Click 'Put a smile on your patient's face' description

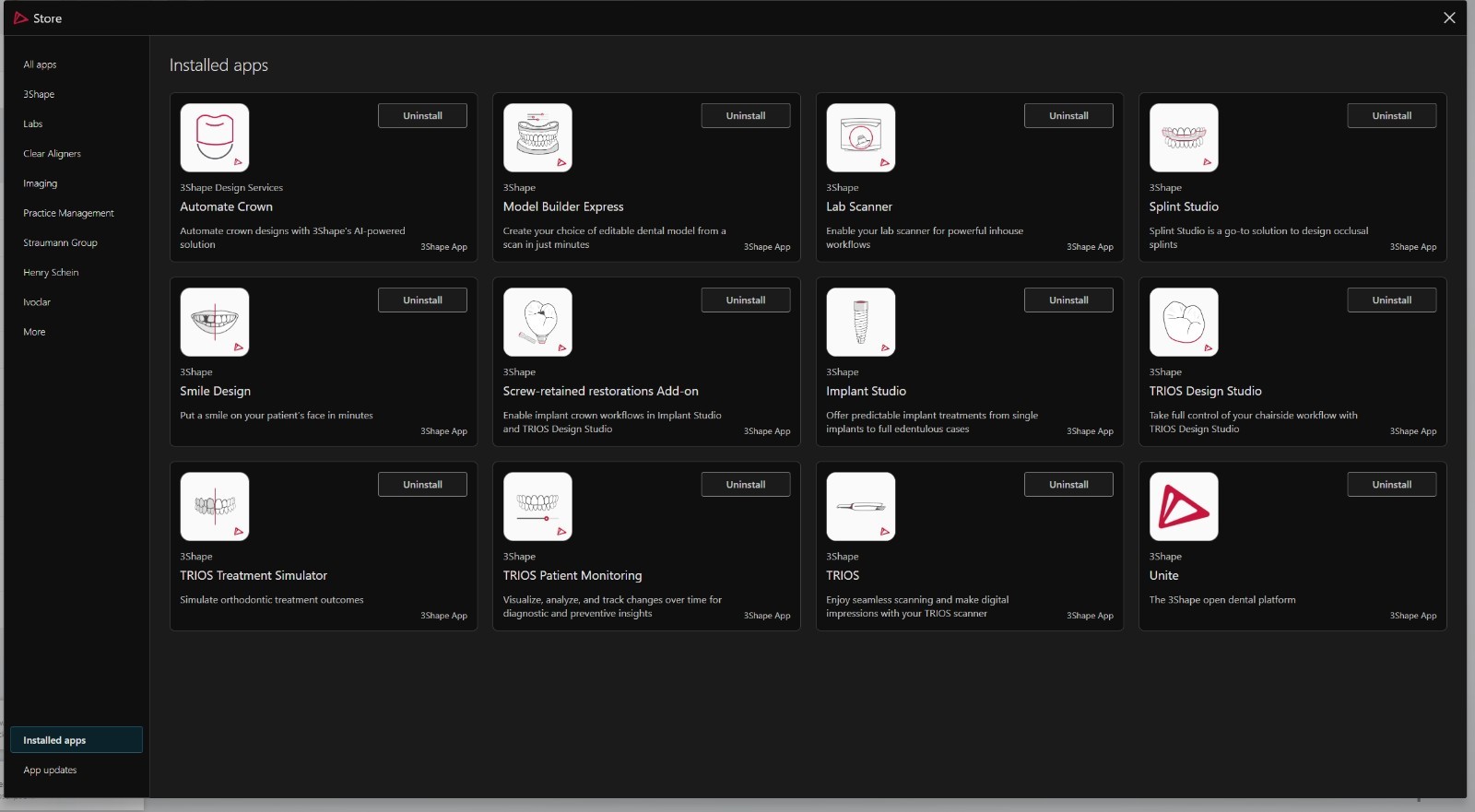(277, 415)
